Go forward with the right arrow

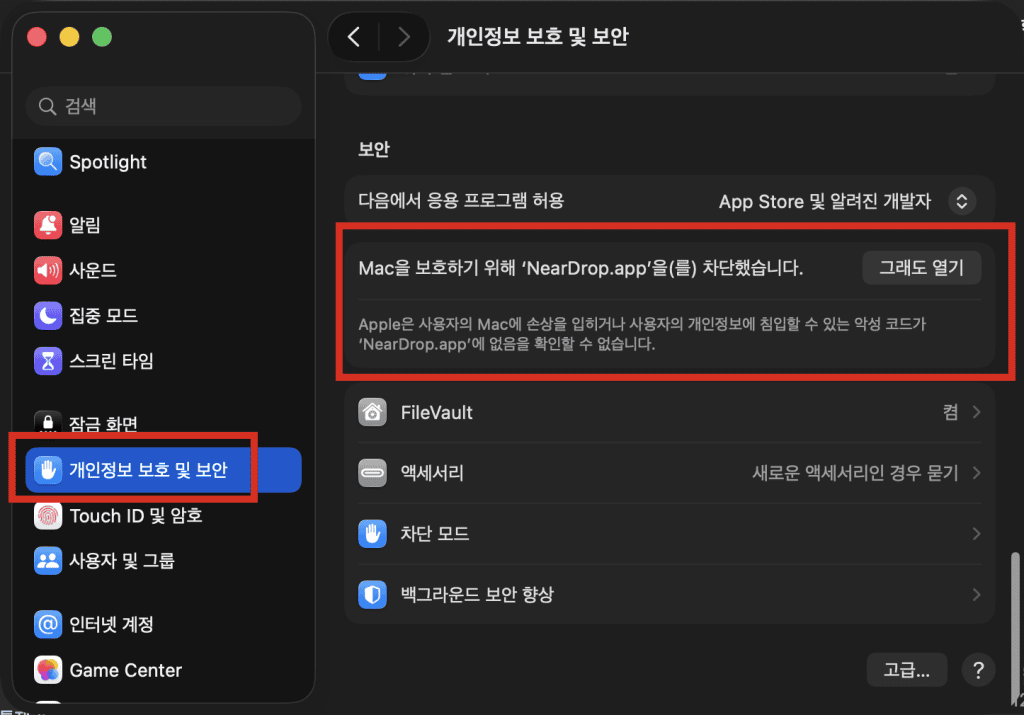(x=404, y=37)
